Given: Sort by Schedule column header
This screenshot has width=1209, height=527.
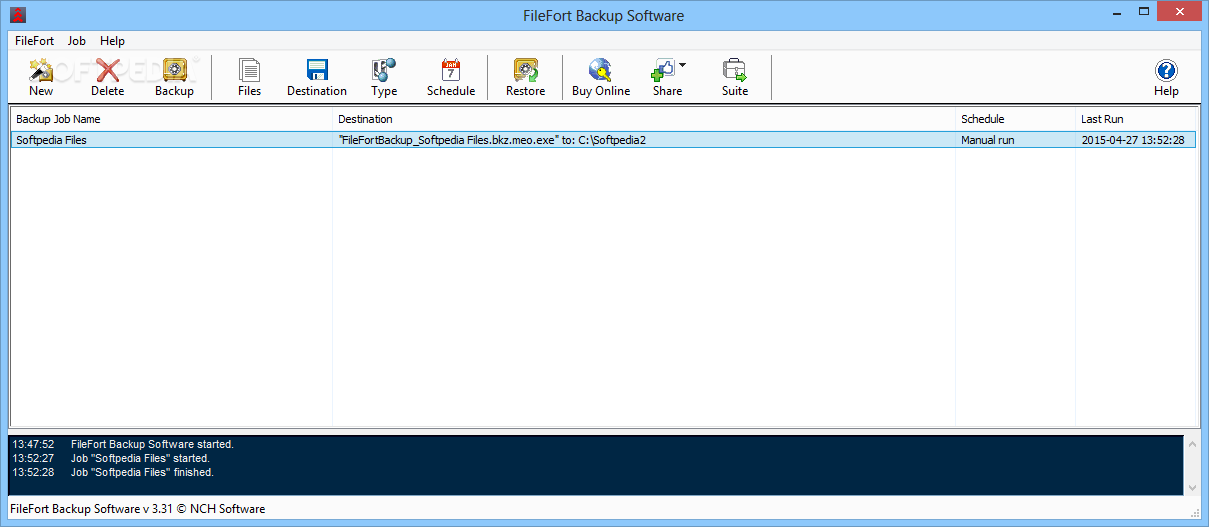Looking at the screenshot, I should pyautogui.click(x=1015, y=119).
